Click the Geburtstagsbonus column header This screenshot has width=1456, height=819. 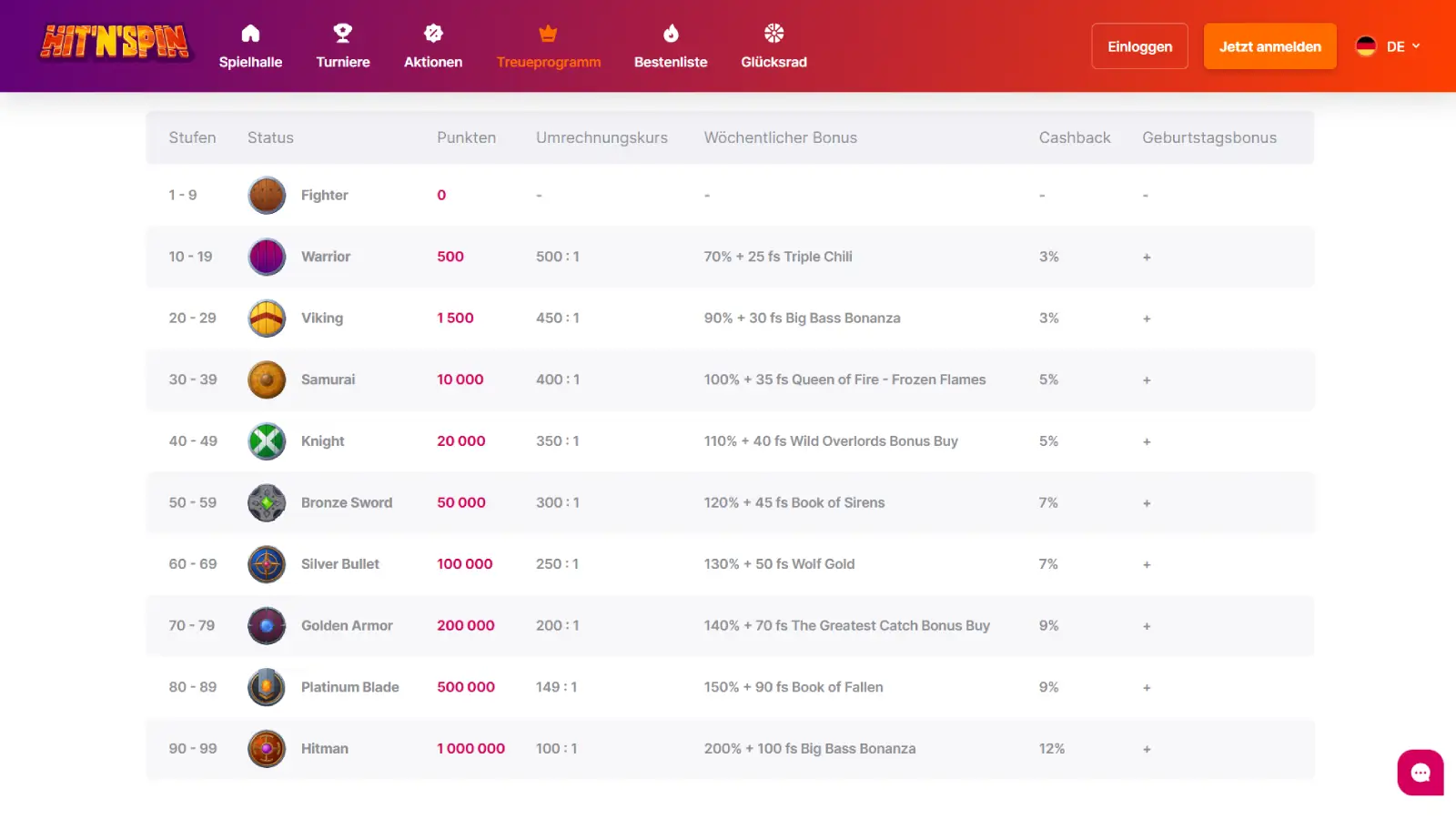[1209, 137]
